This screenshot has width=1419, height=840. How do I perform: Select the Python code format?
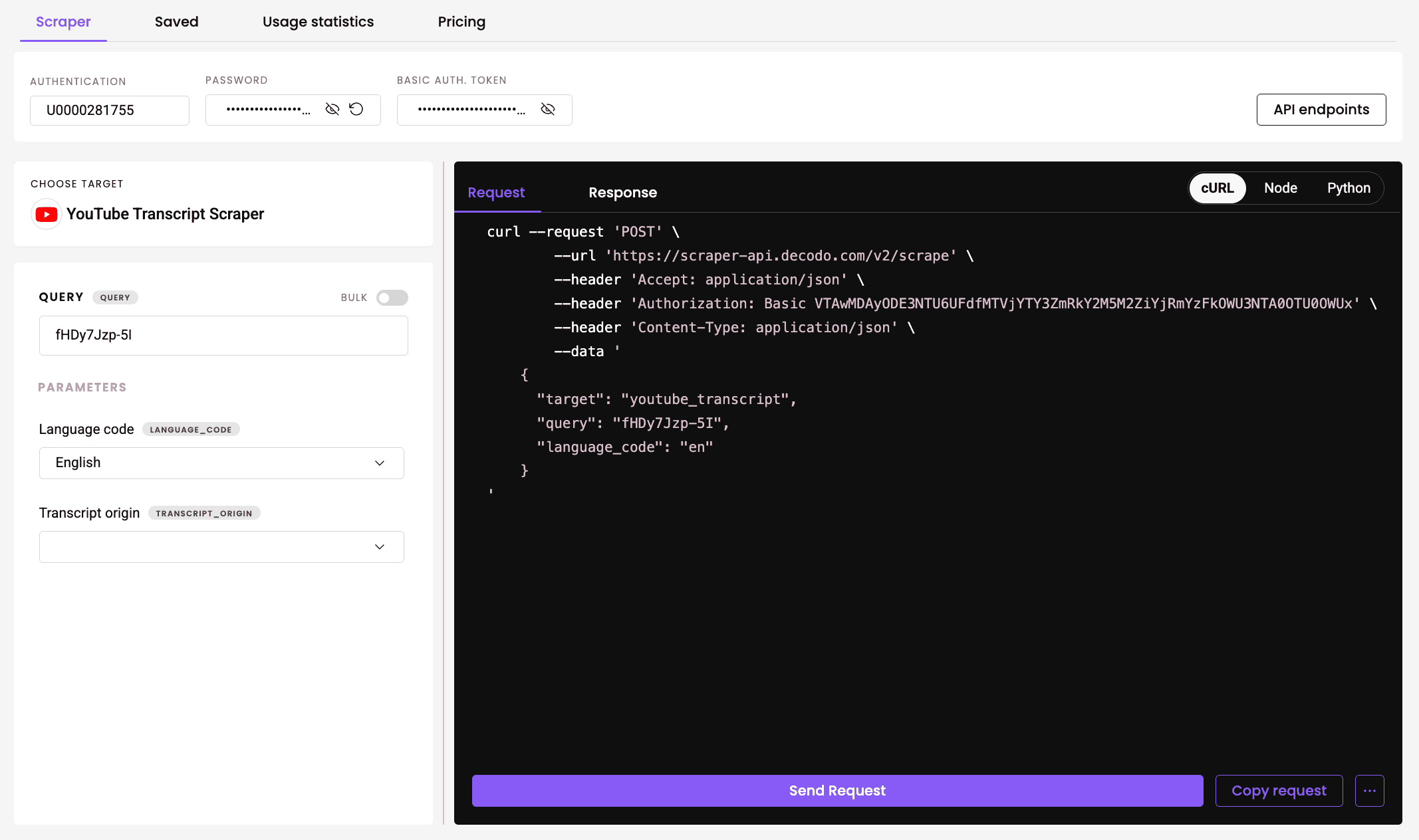[1349, 188]
